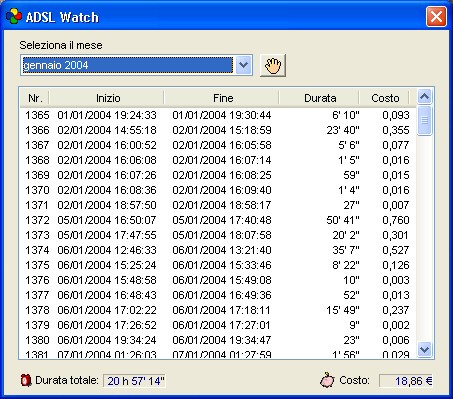This screenshot has height=399, width=453.
Task: Click cost value 0,301
Action: [396, 235]
